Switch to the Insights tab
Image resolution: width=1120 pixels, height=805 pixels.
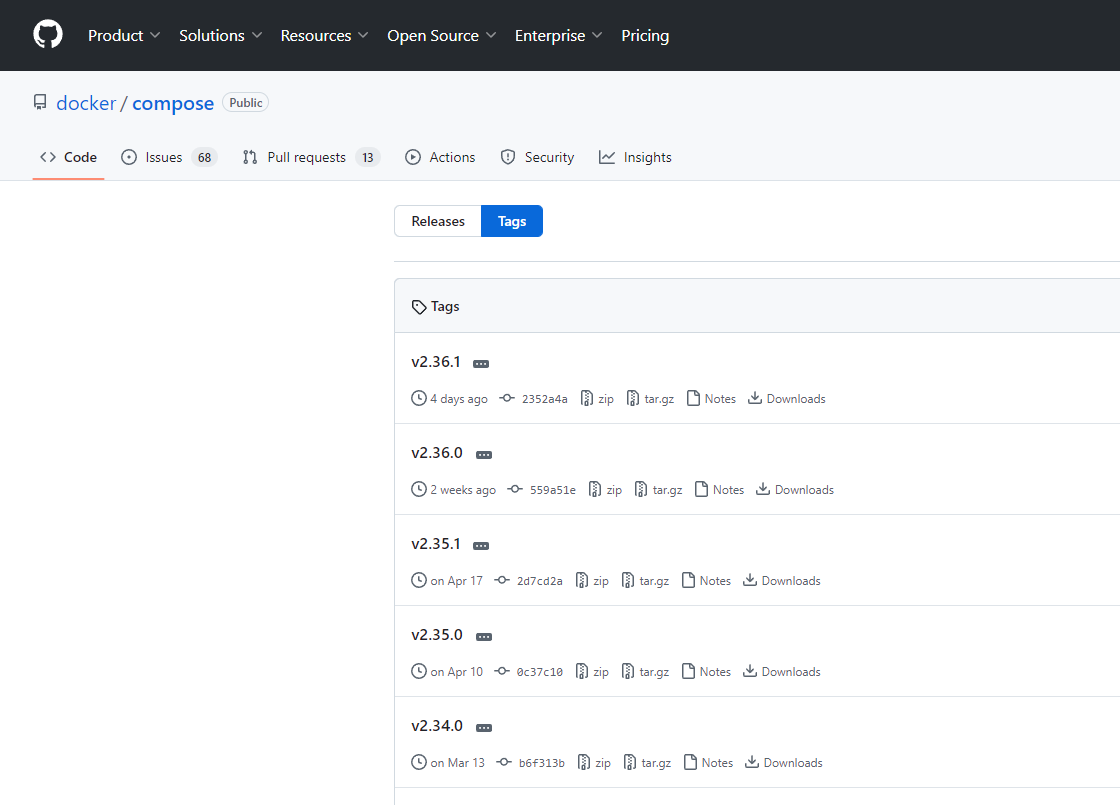pos(635,157)
